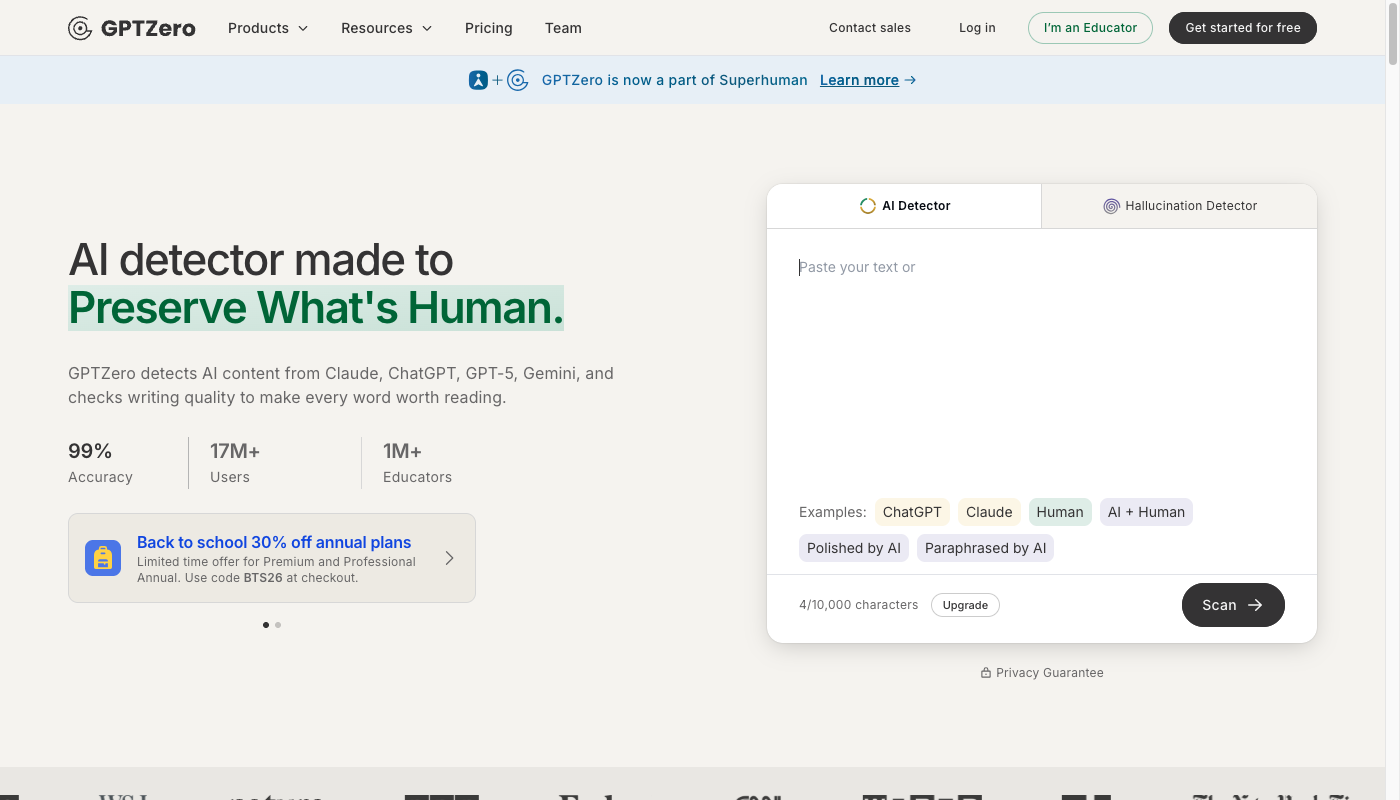1400x800 pixels.
Task: Click the I'm an Educator button
Action: pos(1090,28)
